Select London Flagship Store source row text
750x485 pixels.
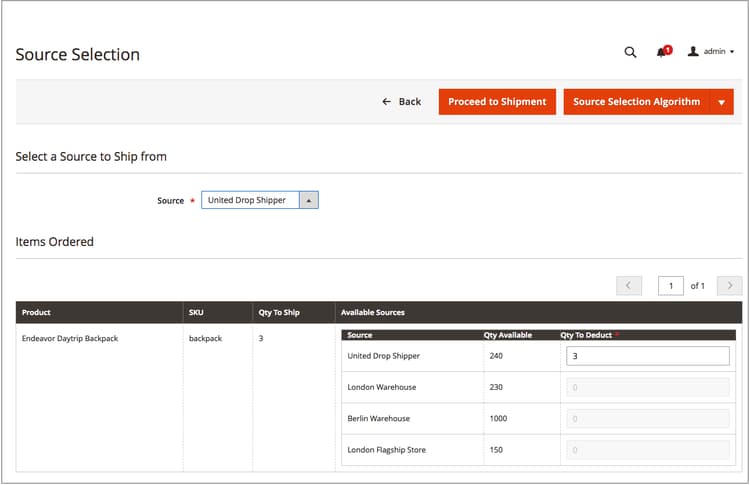click(386, 450)
